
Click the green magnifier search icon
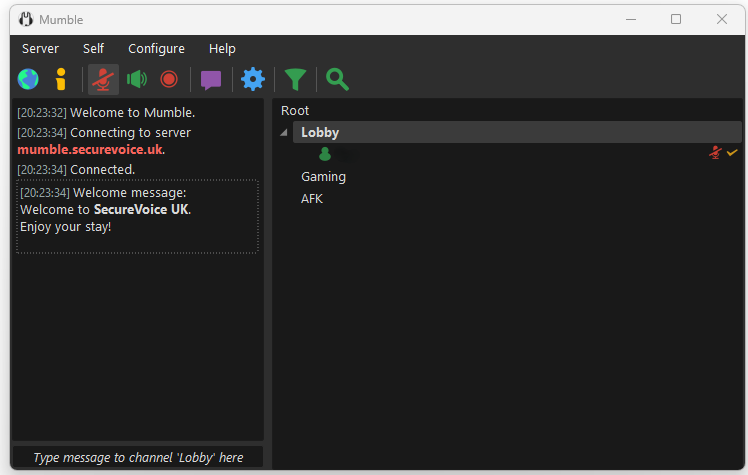[337, 79]
